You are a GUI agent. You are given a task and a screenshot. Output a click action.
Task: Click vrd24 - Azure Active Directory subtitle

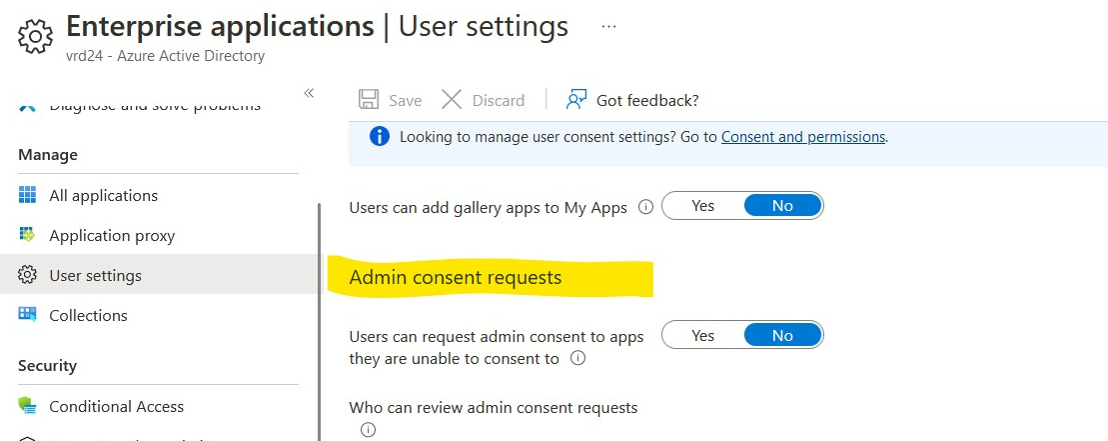click(x=165, y=56)
